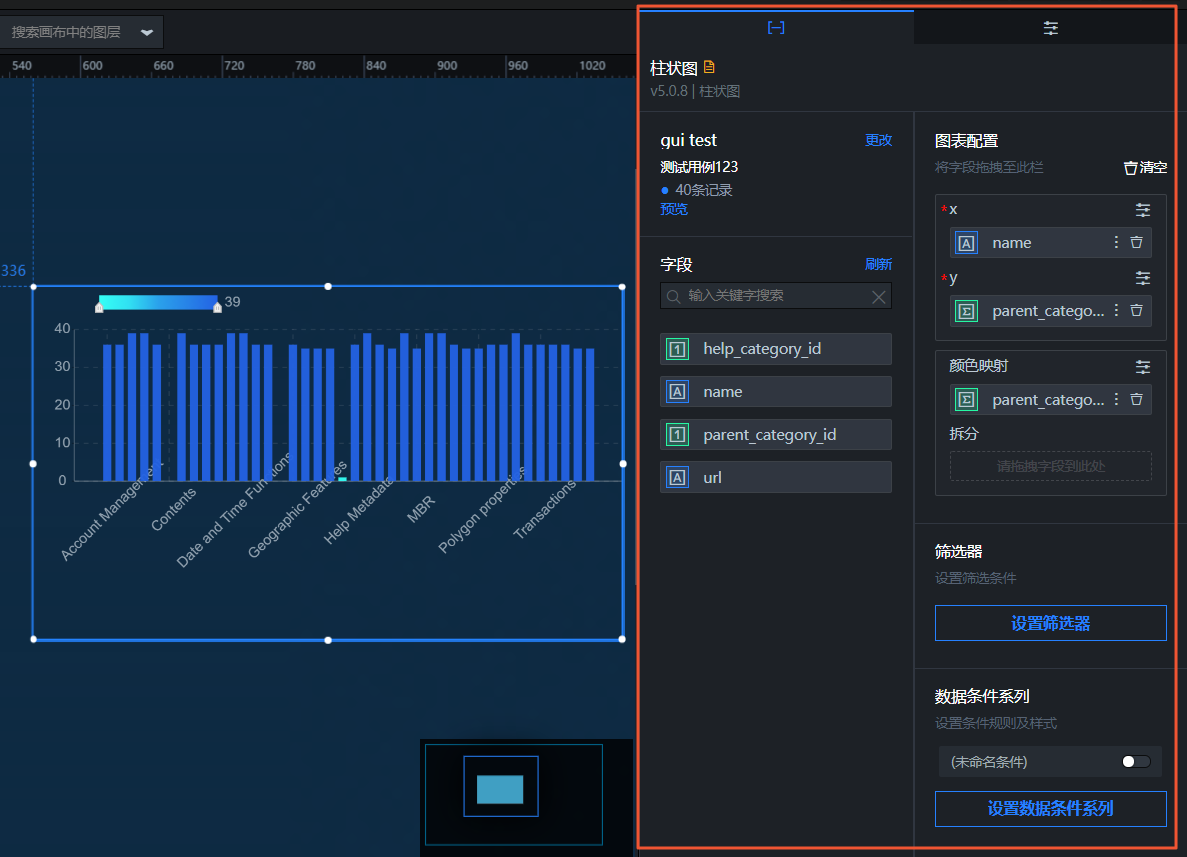Select the name field in the 字段 list

(775, 392)
